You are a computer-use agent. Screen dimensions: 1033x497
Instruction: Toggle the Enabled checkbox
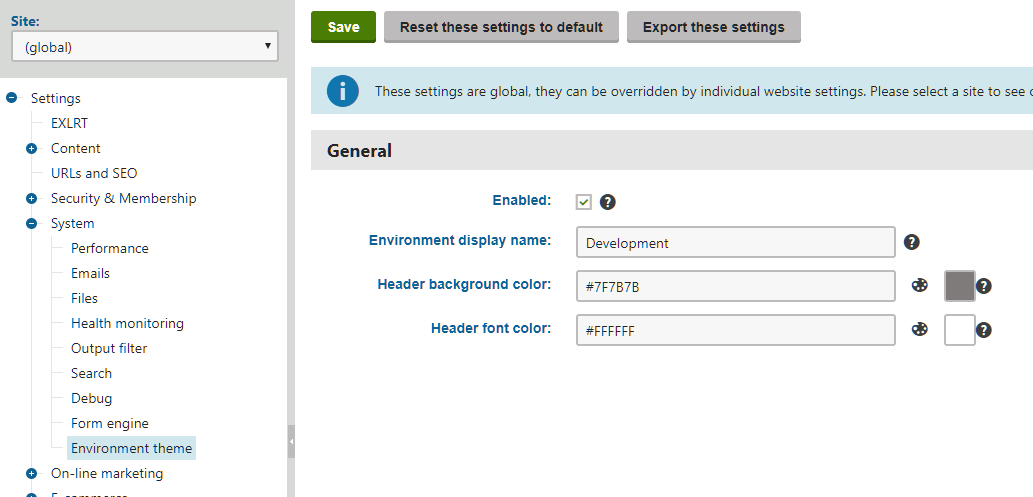point(584,202)
